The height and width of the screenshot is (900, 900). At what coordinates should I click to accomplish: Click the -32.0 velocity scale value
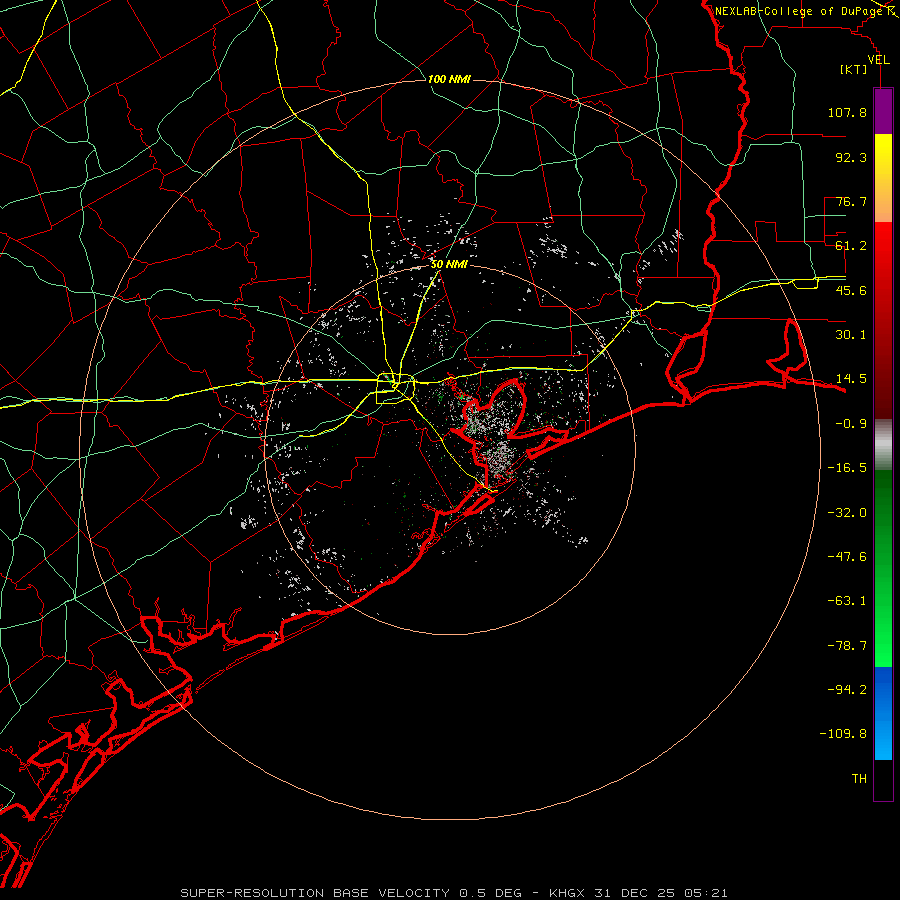(x=847, y=513)
